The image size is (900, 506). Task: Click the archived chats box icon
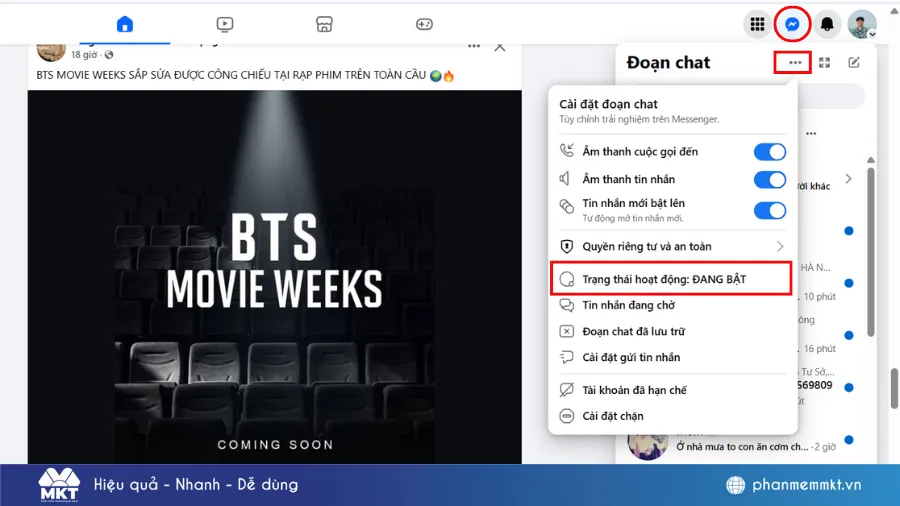[x=567, y=332]
